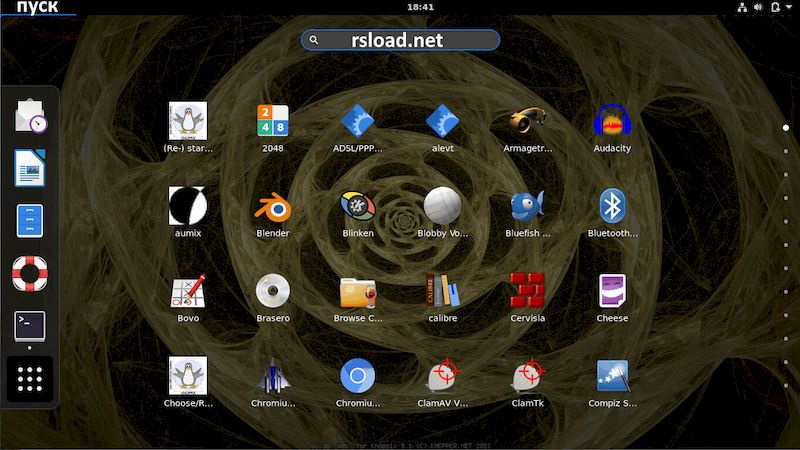Go to the last app page dot
The image size is (800, 450).
(x=786, y=385)
